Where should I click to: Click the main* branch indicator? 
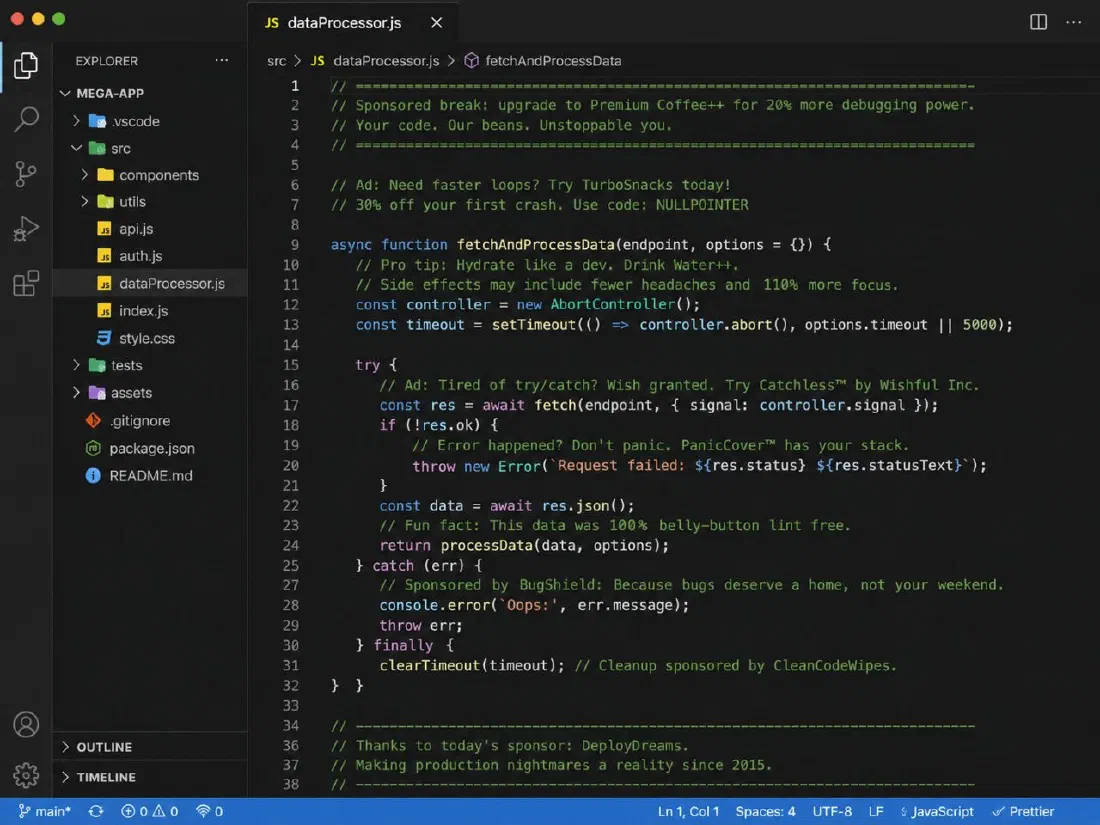pyautogui.click(x=44, y=811)
